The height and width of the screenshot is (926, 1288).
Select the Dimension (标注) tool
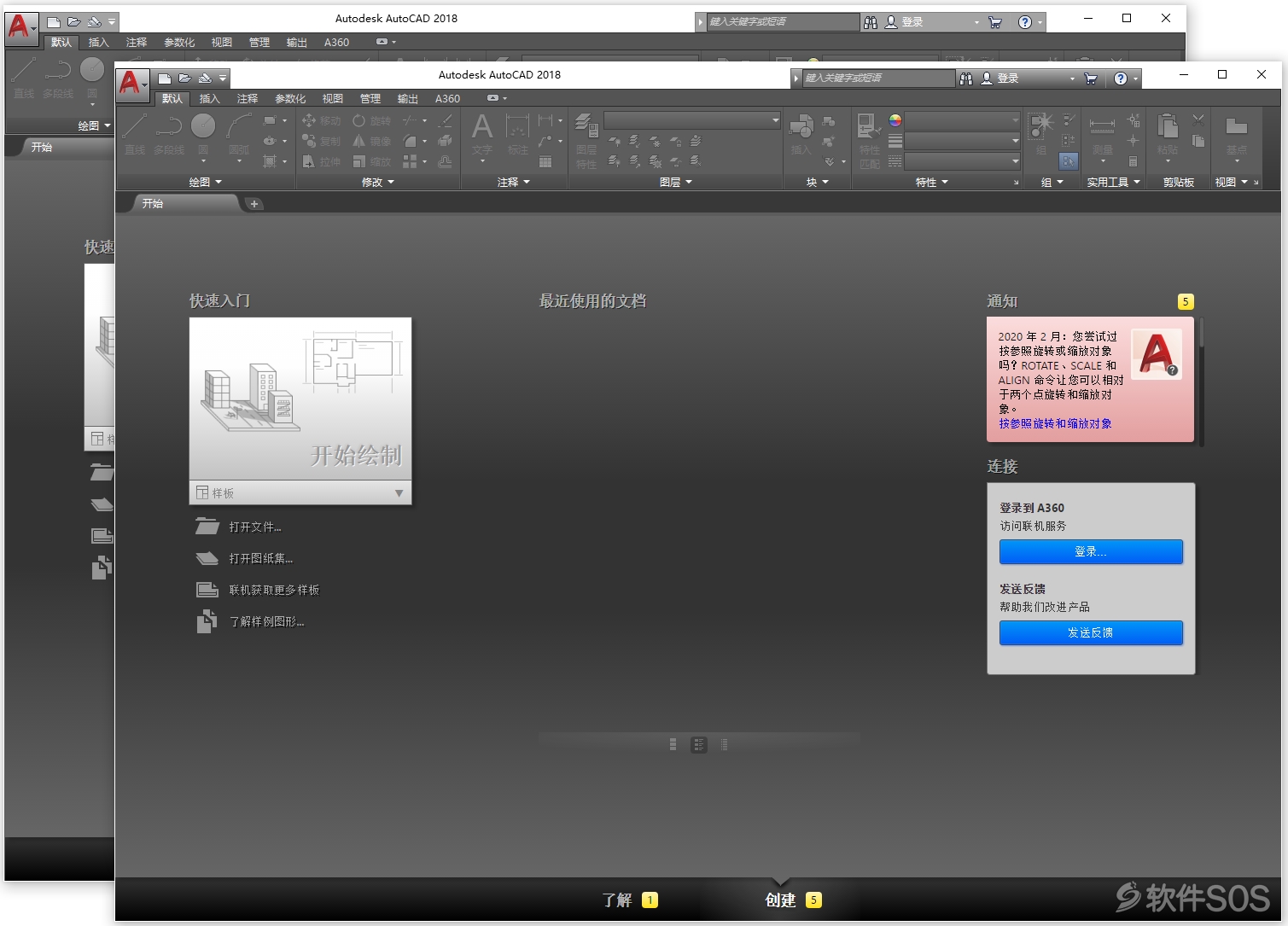(x=517, y=134)
